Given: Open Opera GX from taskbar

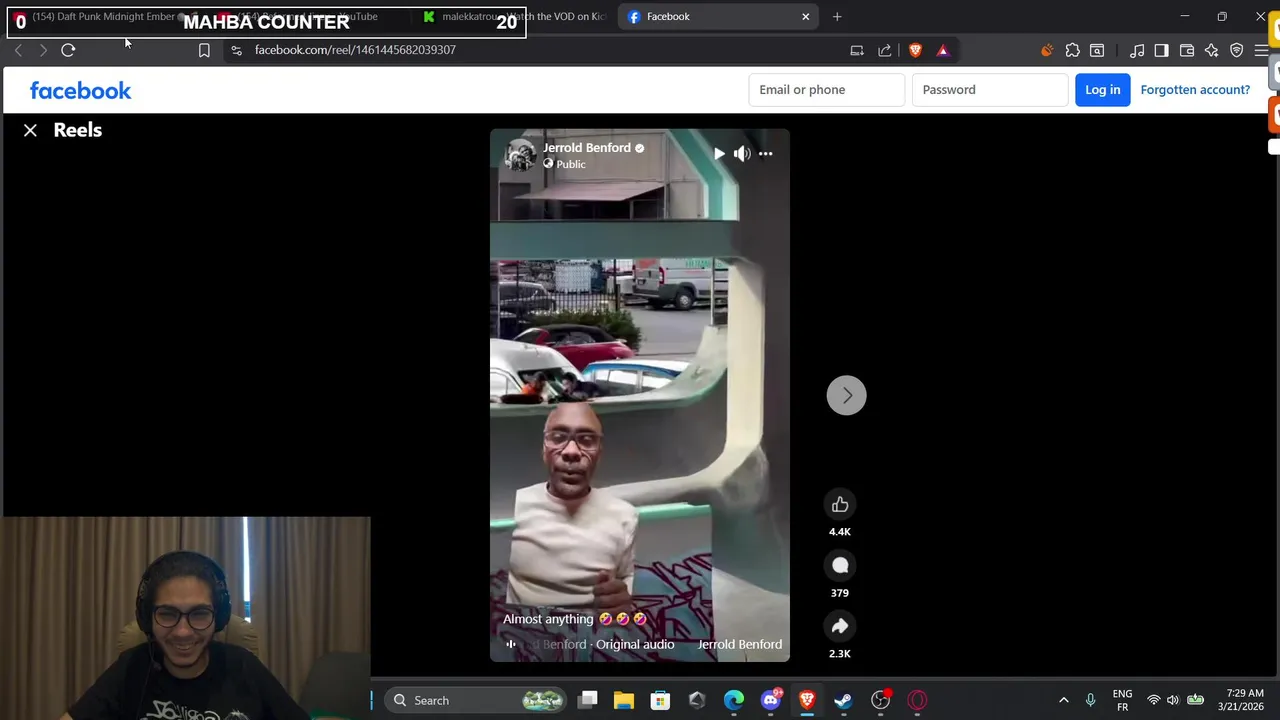Looking at the screenshot, I should coord(917,701).
